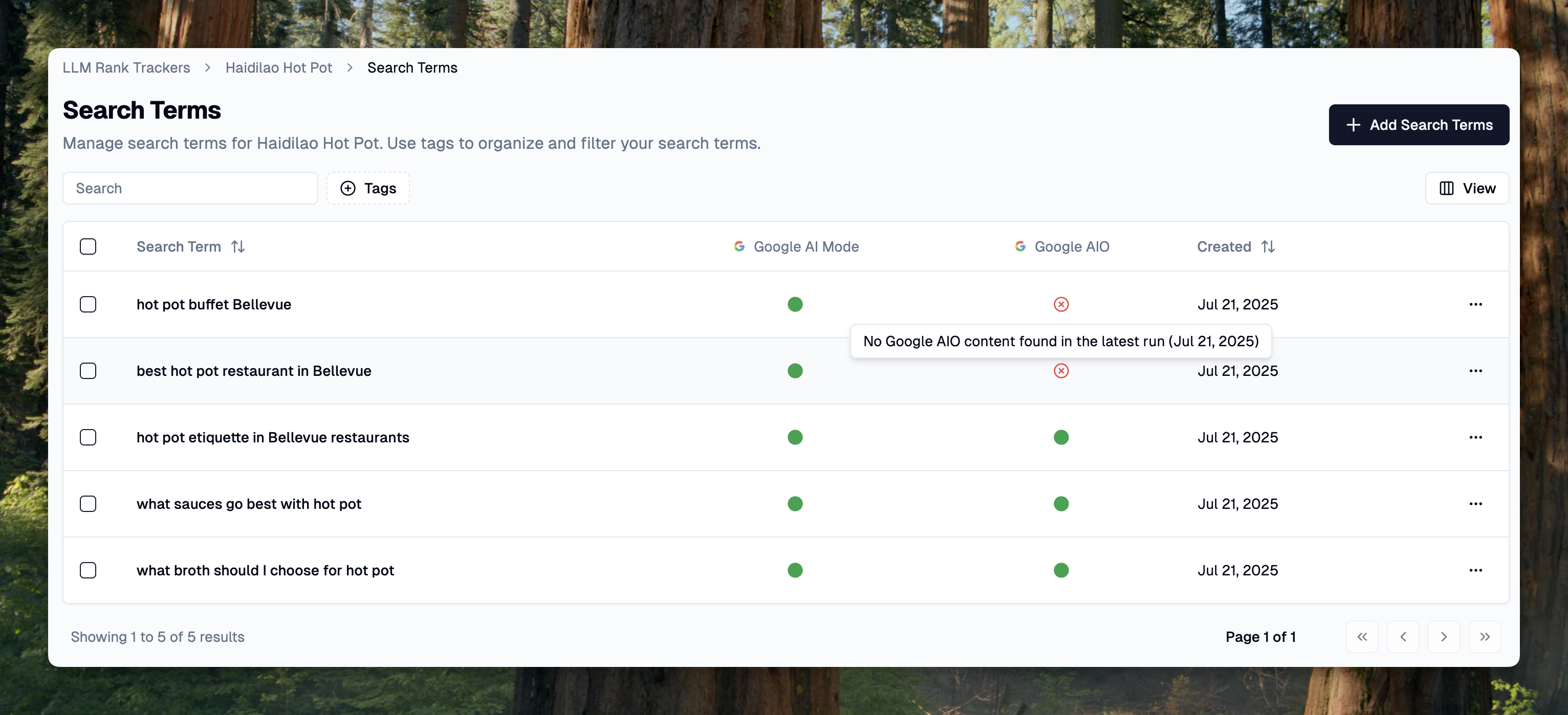Open the Tags filter dropdown
Viewport: 1568px width, 715px height.
pos(368,188)
